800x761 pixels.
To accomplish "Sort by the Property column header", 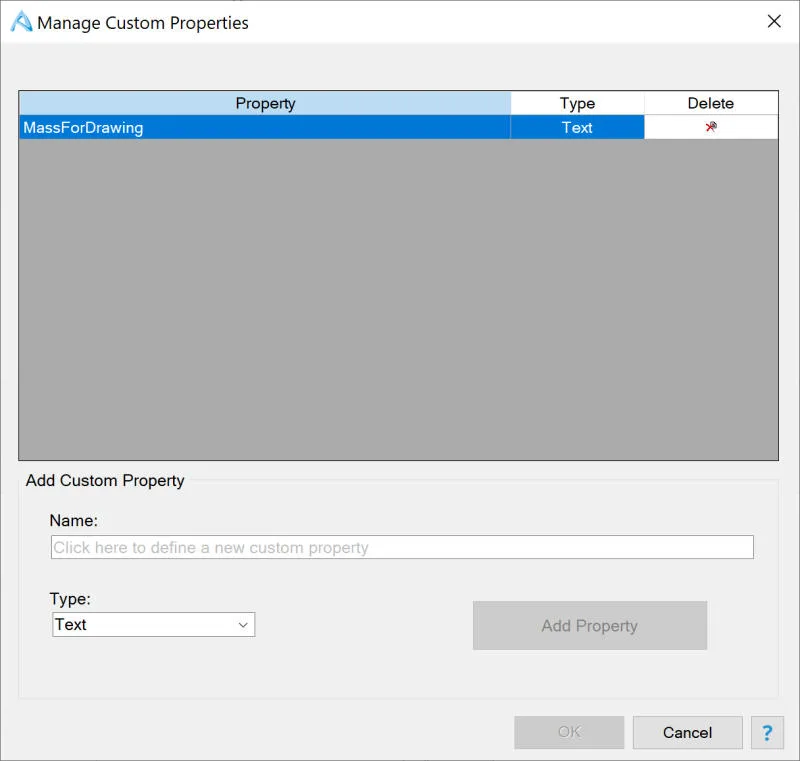I will pyautogui.click(x=265, y=103).
